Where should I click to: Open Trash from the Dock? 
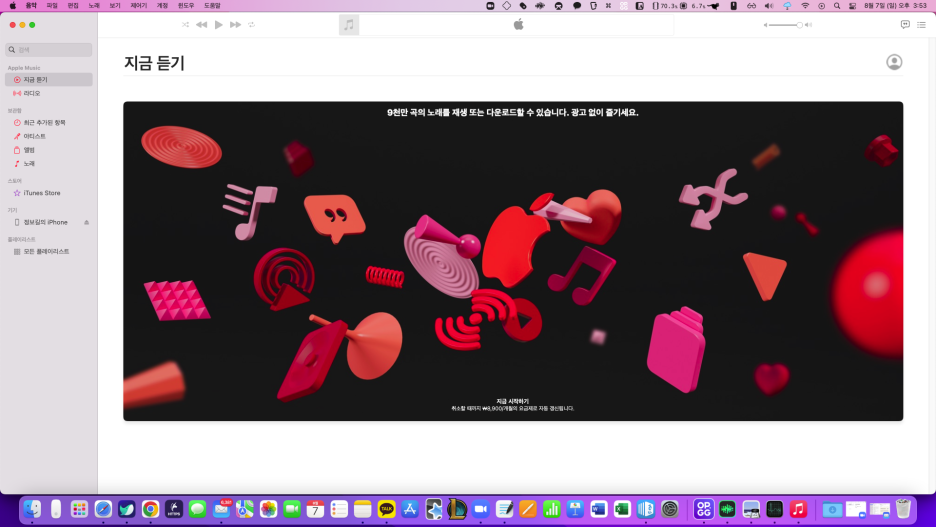903,509
